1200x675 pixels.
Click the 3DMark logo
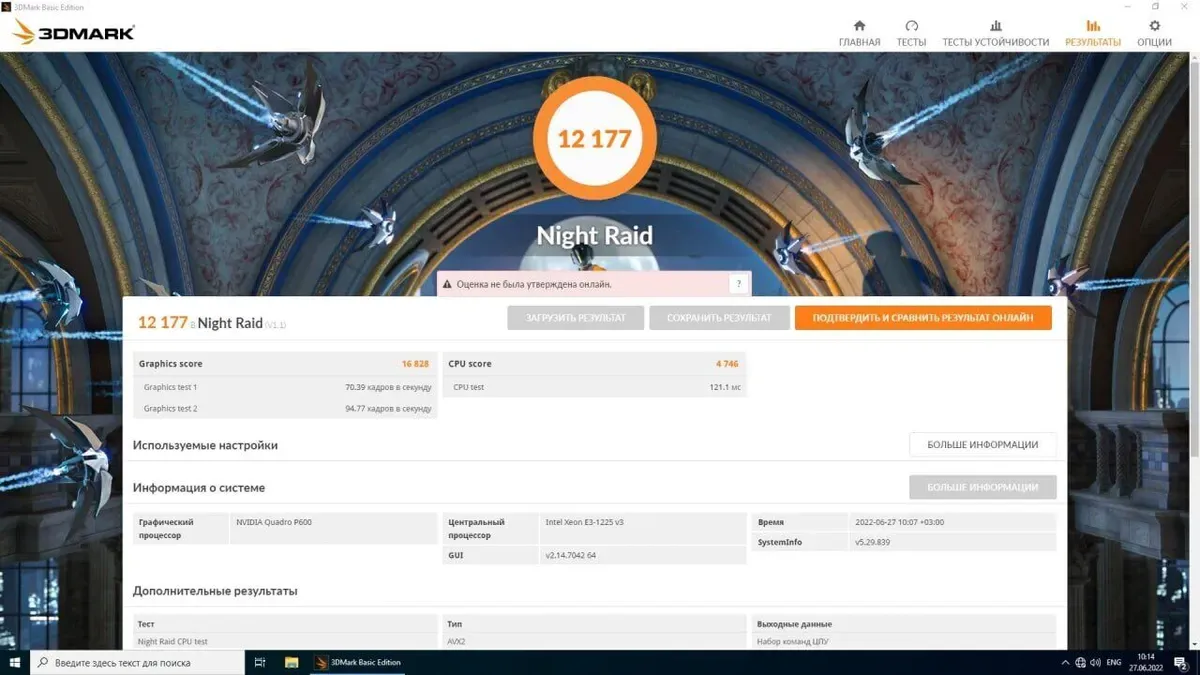tap(73, 33)
